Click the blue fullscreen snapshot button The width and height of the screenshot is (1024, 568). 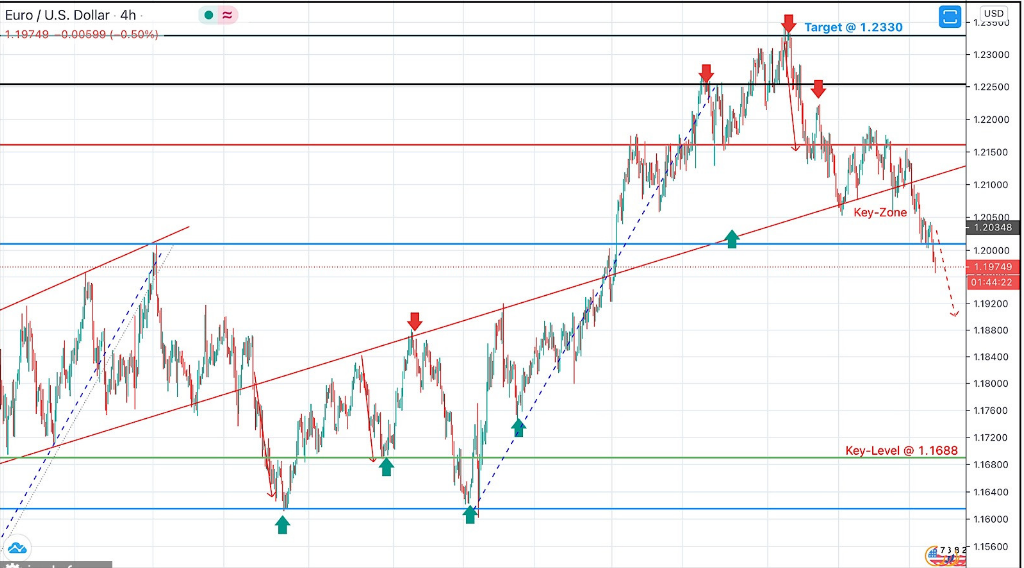coord(949,17)
